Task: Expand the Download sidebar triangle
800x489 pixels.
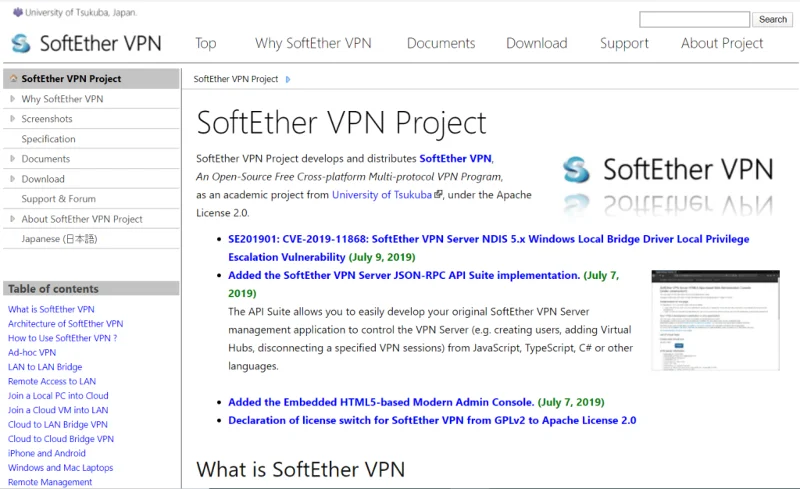Action: click(13, 179)
